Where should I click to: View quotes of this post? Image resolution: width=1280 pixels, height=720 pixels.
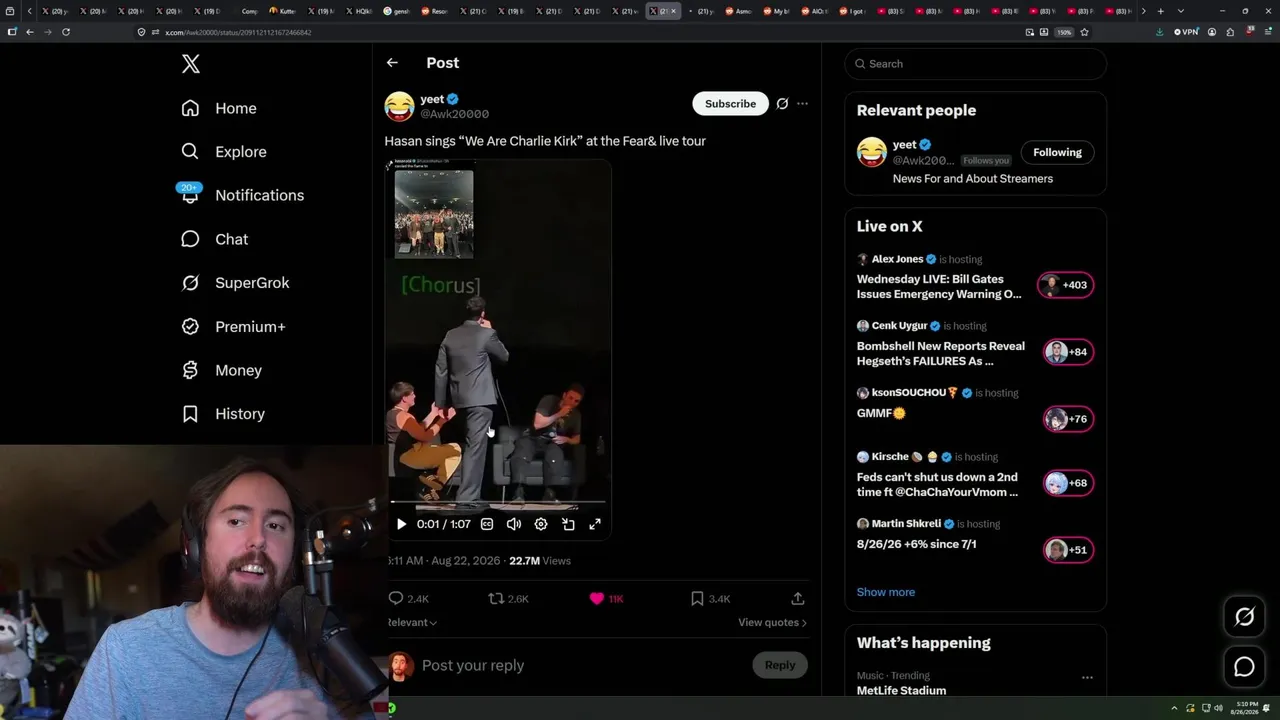point(772,622)
